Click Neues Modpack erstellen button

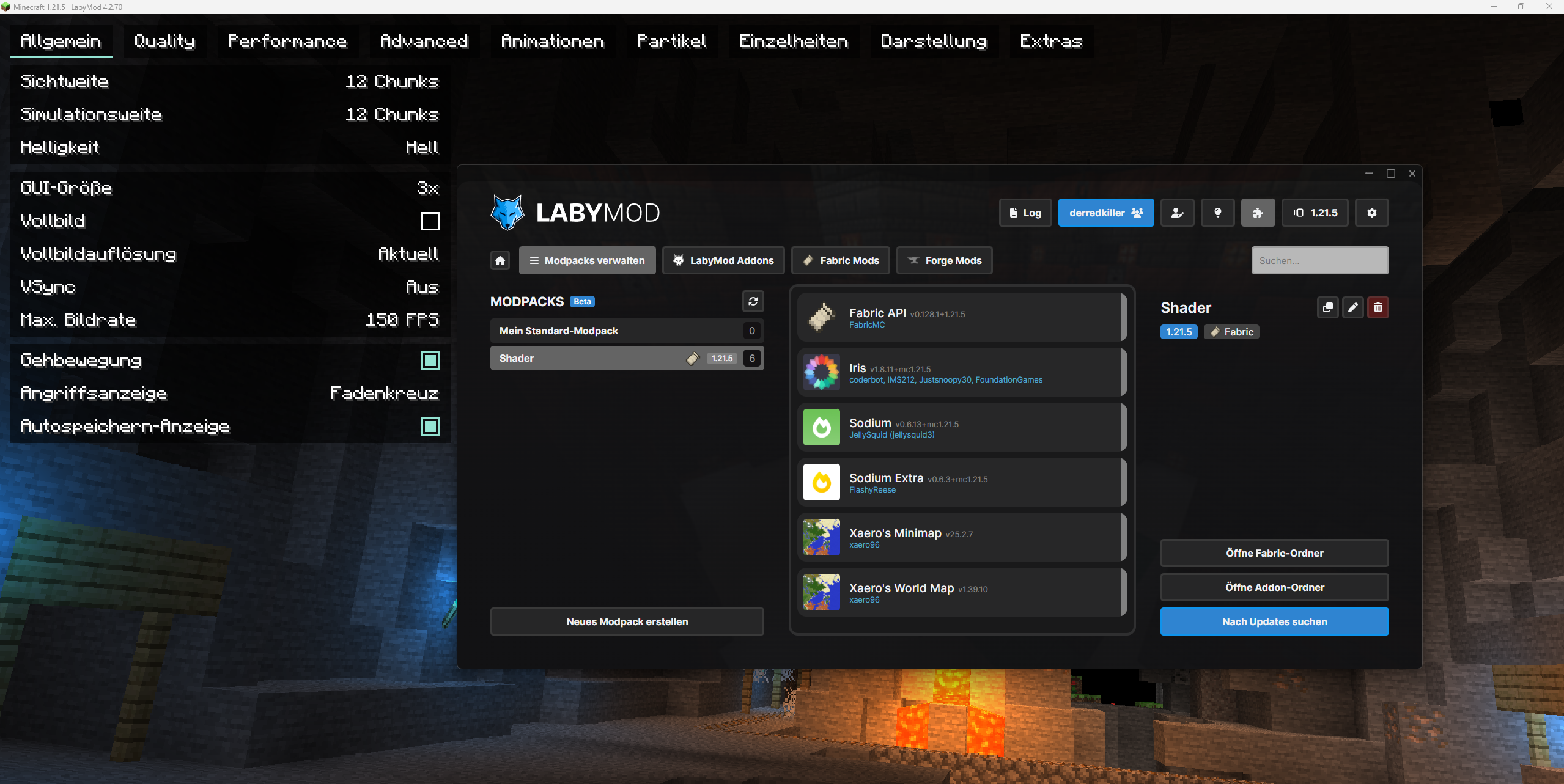[627, 621]
